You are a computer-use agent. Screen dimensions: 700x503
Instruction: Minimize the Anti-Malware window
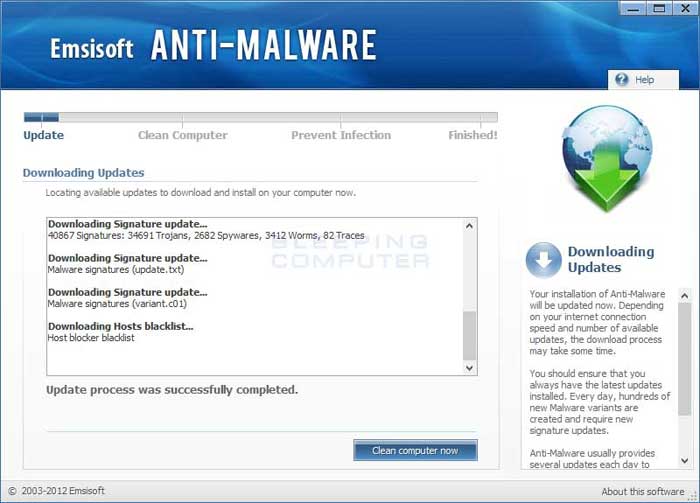633,8
